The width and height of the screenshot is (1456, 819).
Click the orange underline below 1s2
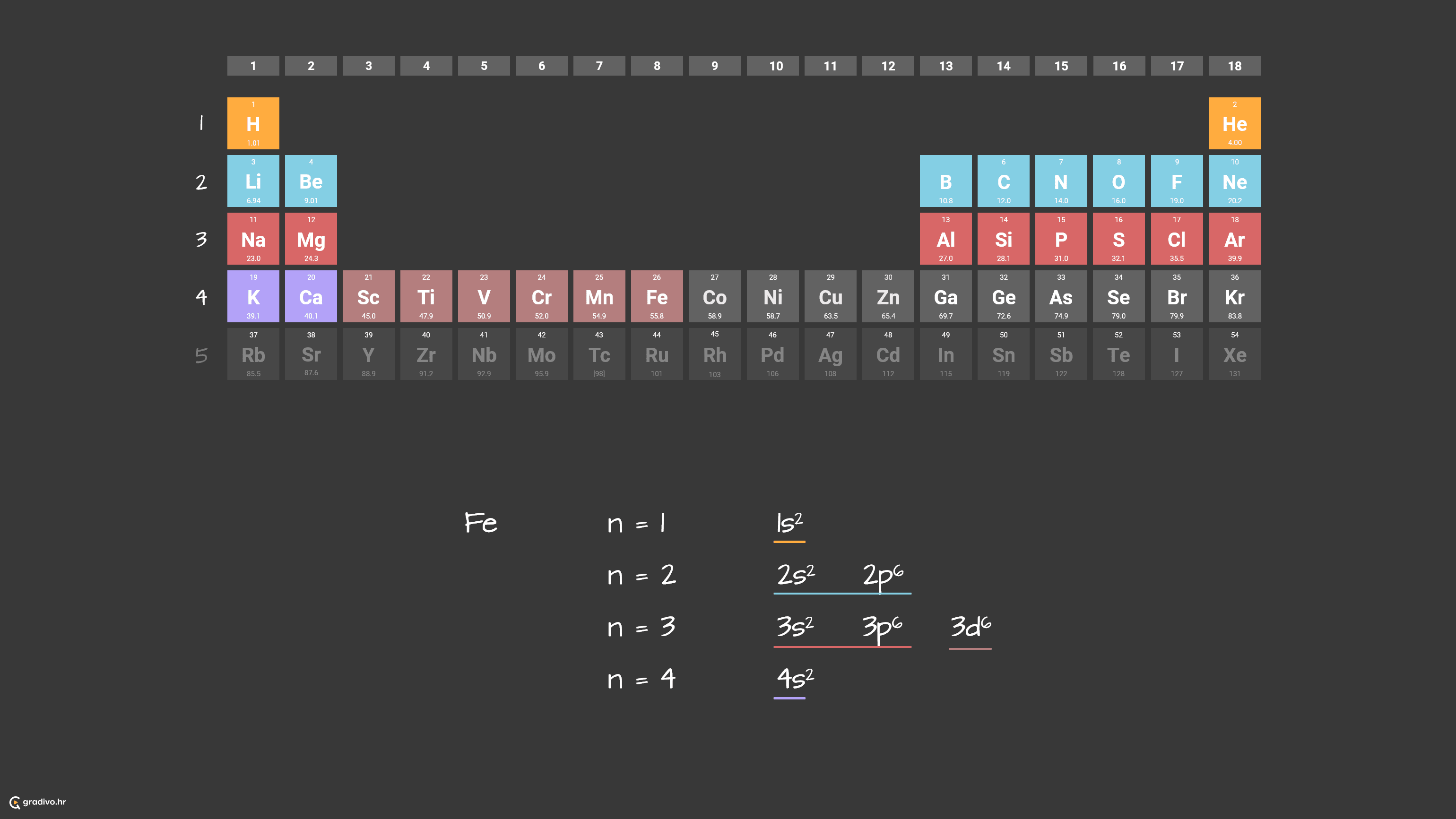click(x=789, y=542)
